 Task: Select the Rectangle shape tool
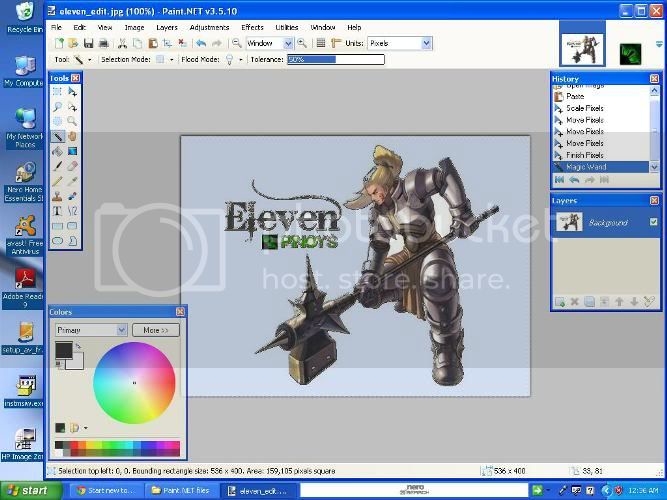pyautogui.click(x=57, y=226)
